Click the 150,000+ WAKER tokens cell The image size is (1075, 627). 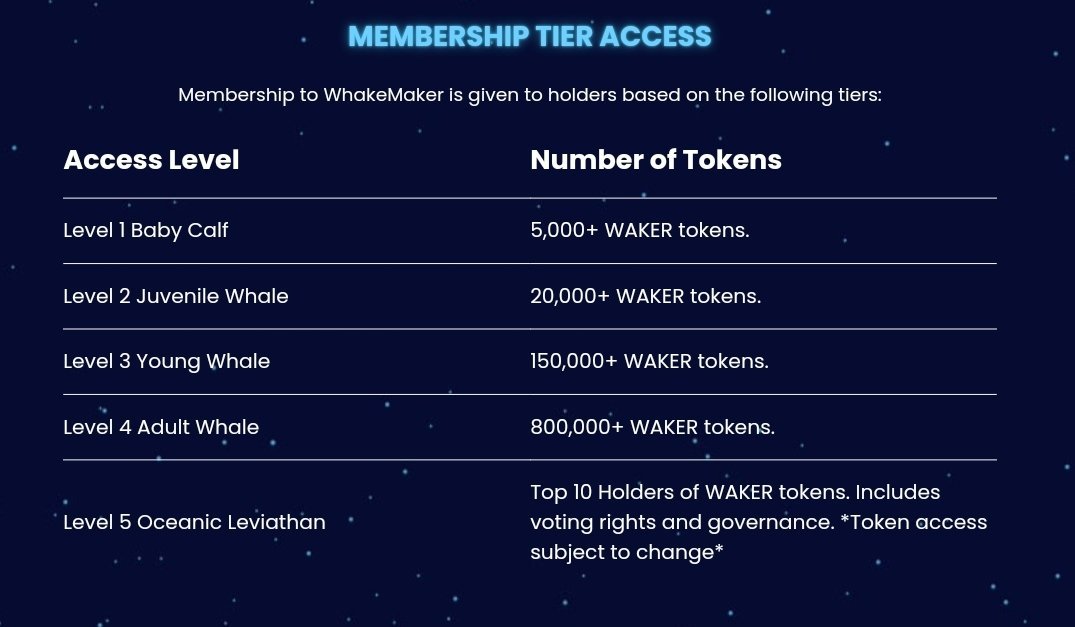[649, 361]
